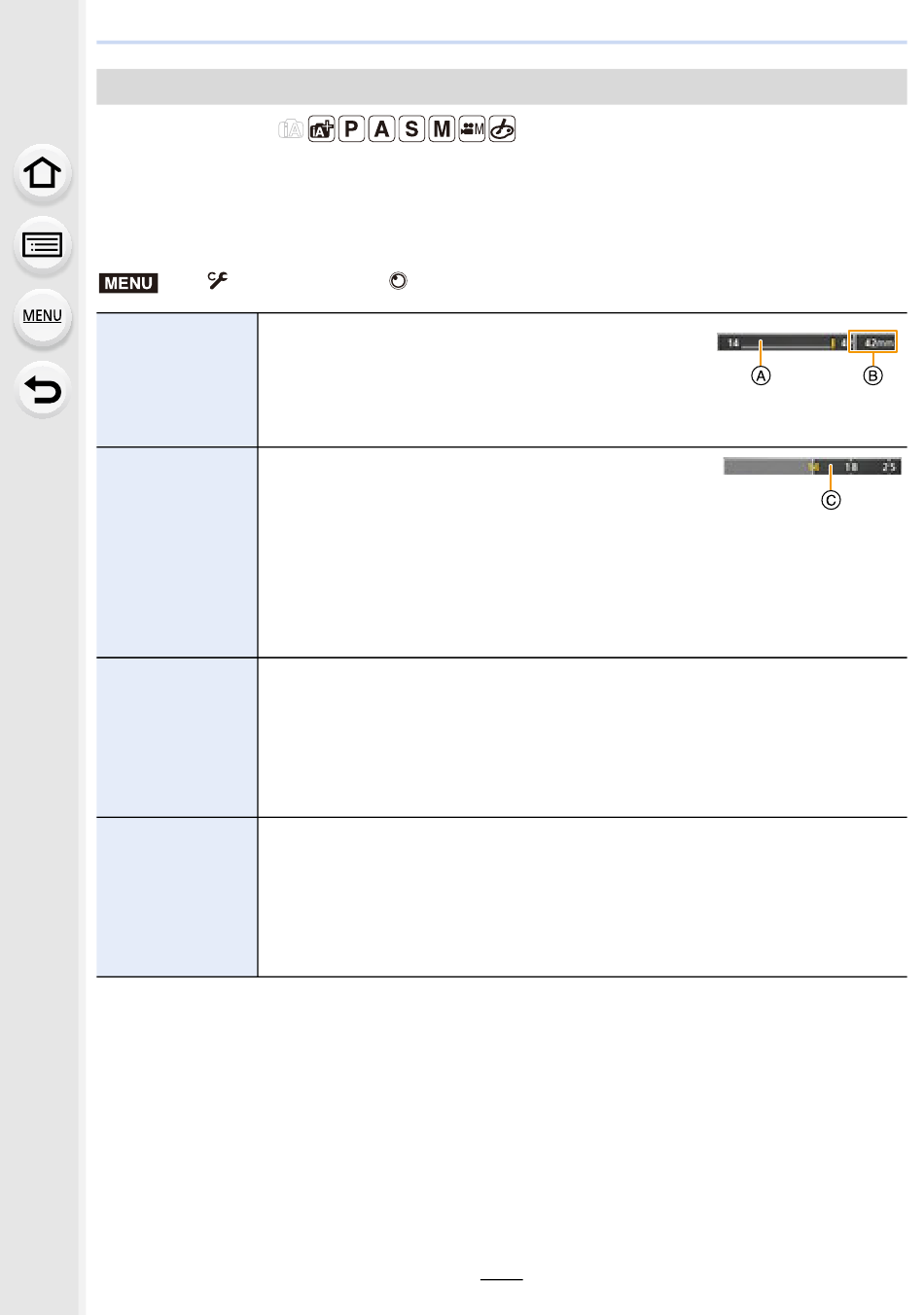Click the circled C callout label
Image resolution: width=924 pixels, height=1315 pixels.
(x=831, y=500)
